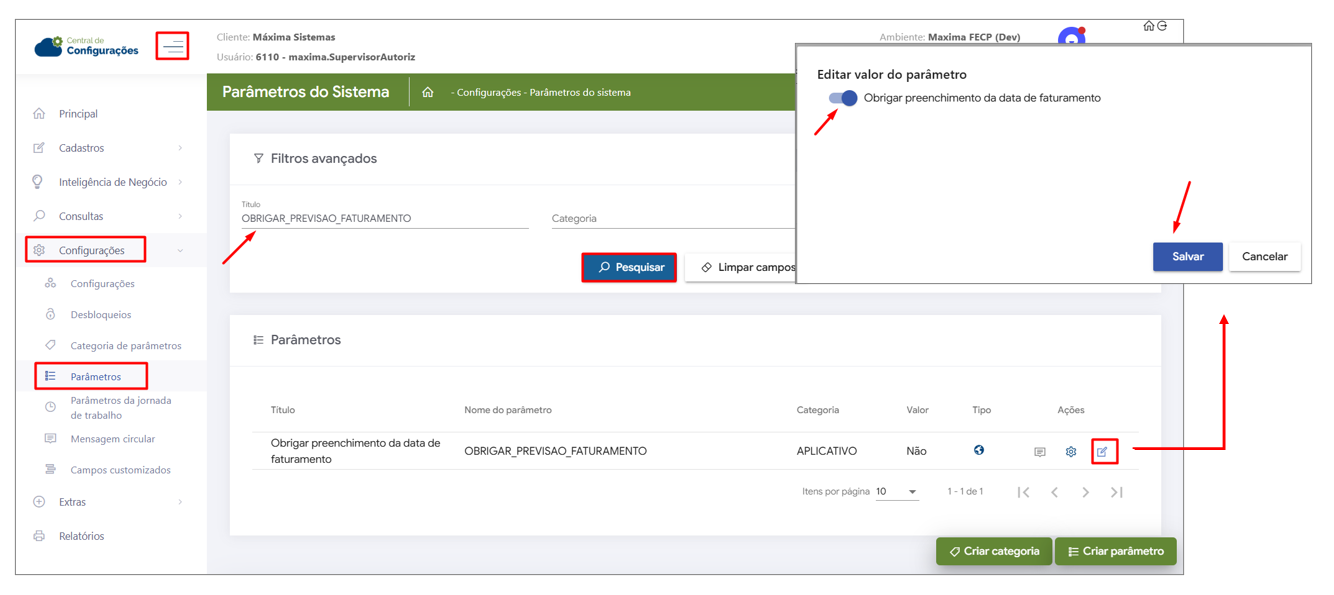Open the parameter settings gear icon
Screen dimensions: 1334x595
click(x=1071, y=452)
